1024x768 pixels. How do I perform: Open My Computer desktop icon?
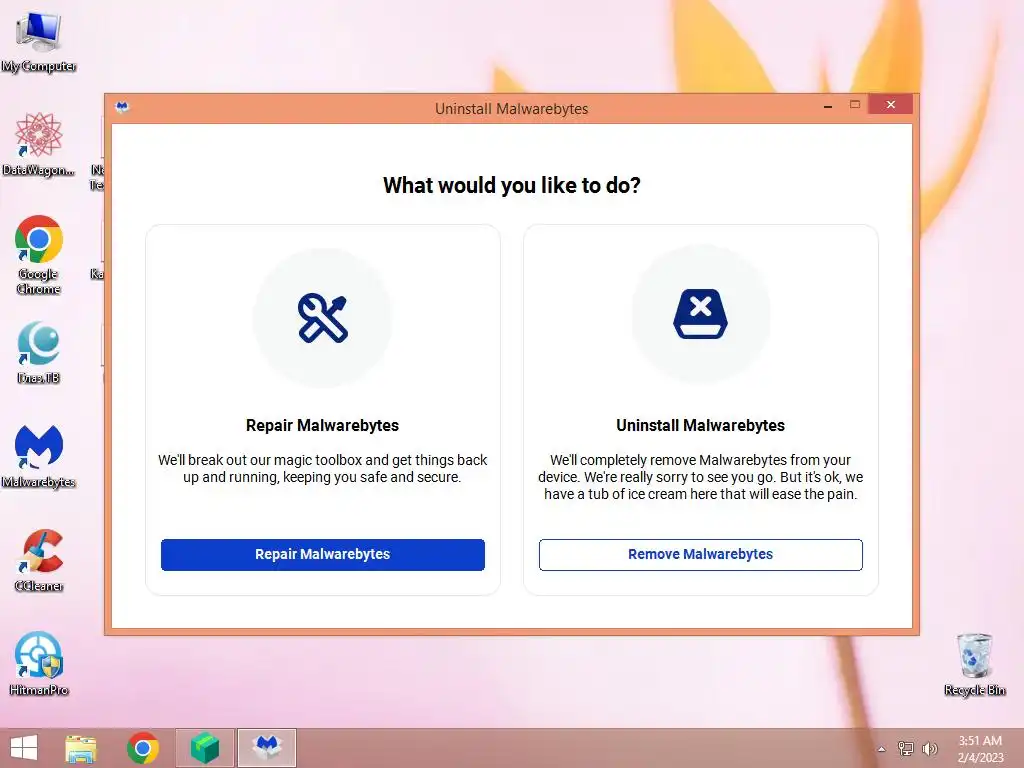click(39, 42)
